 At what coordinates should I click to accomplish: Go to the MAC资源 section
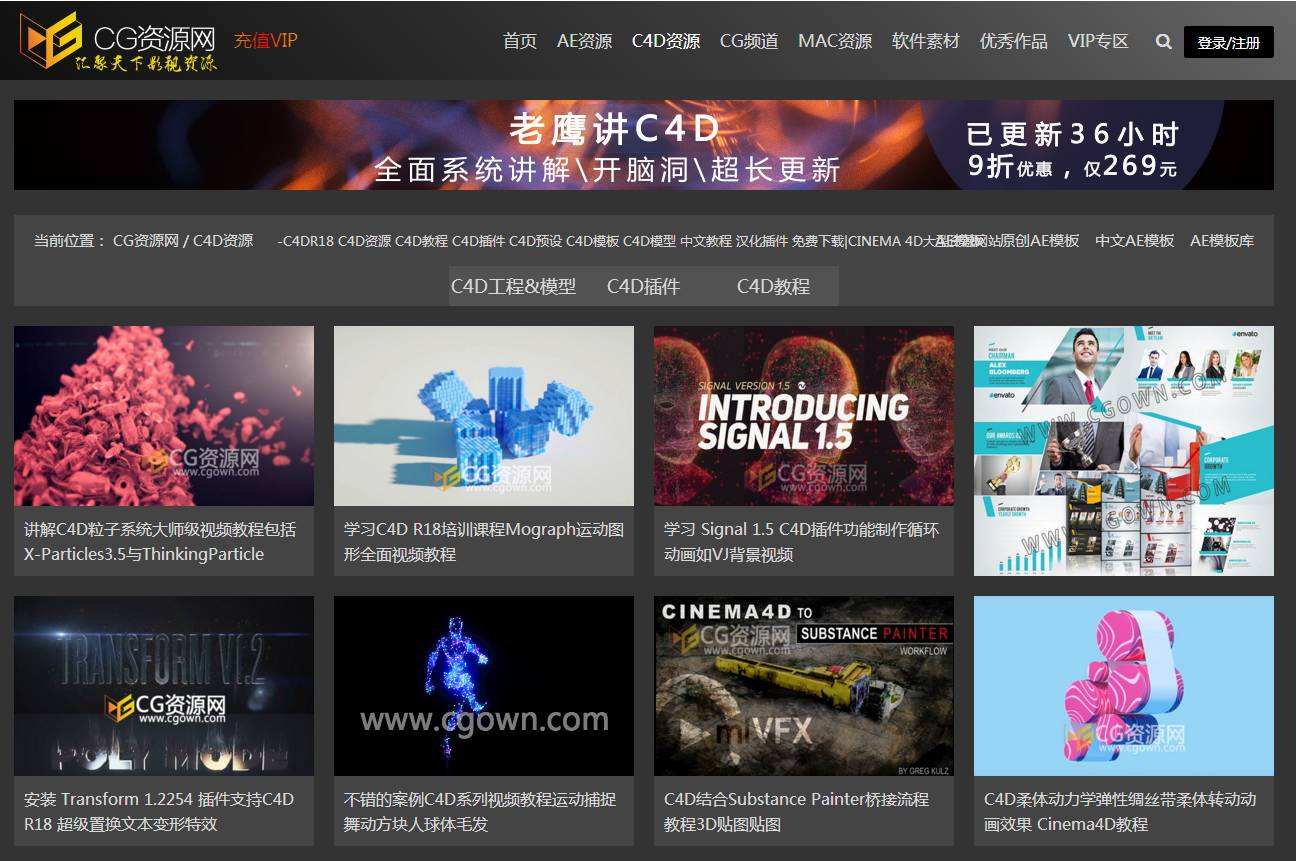pyautogui.click(x=835, y=42)
